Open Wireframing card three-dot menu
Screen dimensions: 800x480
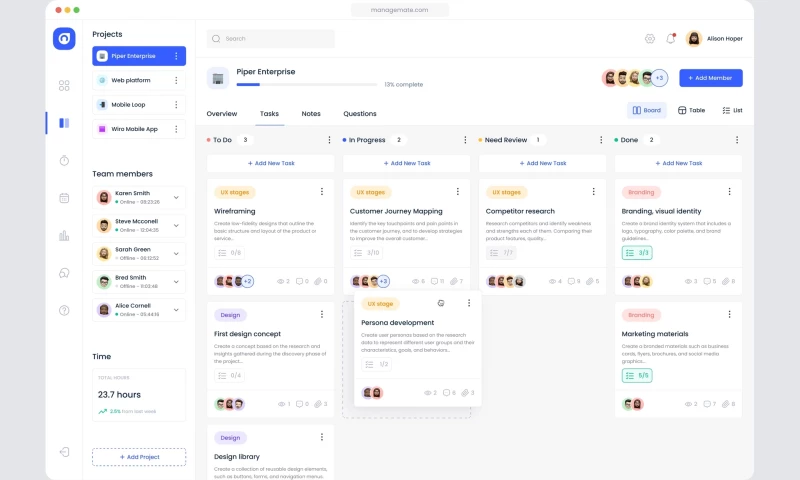pos(321,191)
